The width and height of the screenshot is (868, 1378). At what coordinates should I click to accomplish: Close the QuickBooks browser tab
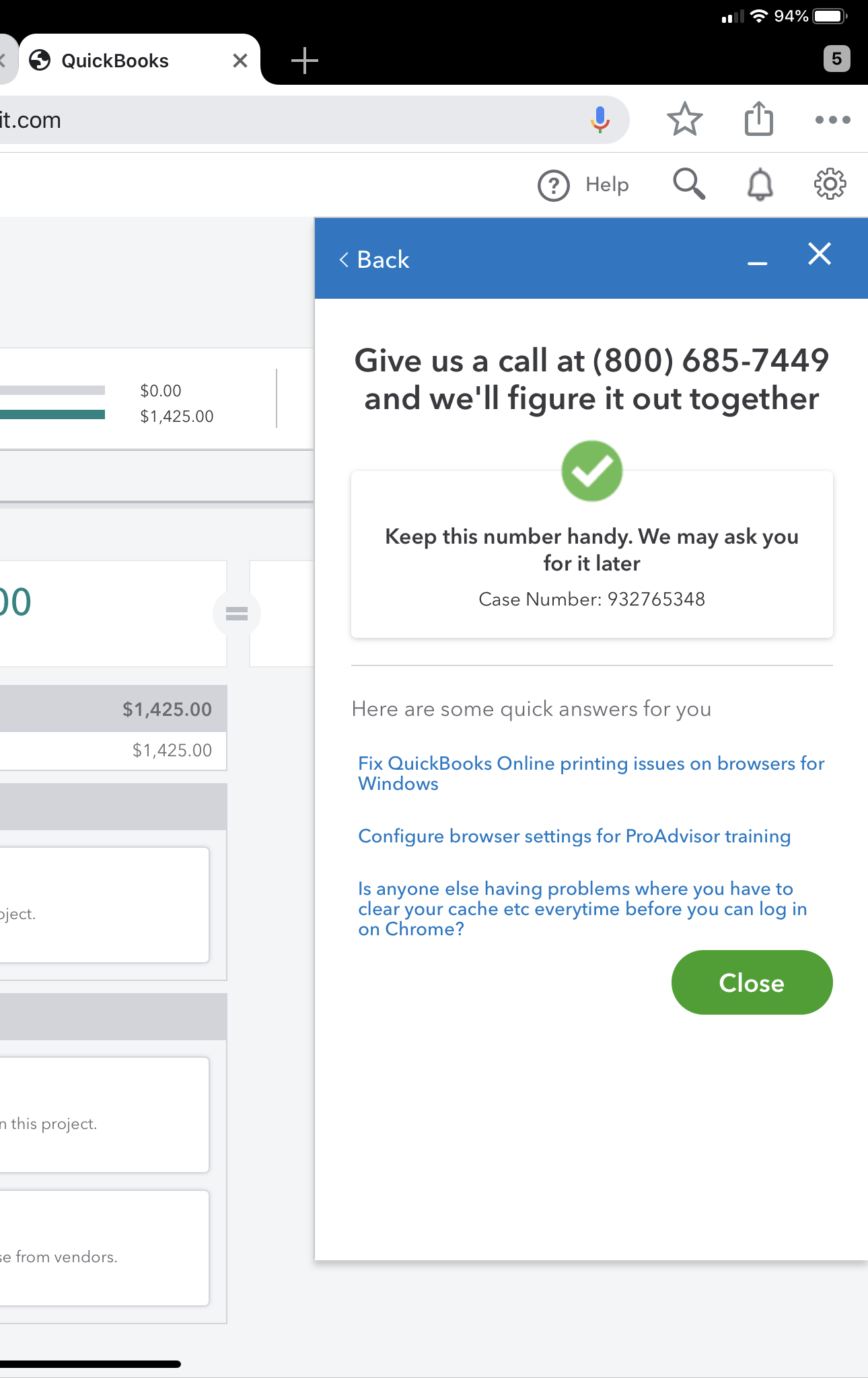pyautogui.click(x=240, y=61)
